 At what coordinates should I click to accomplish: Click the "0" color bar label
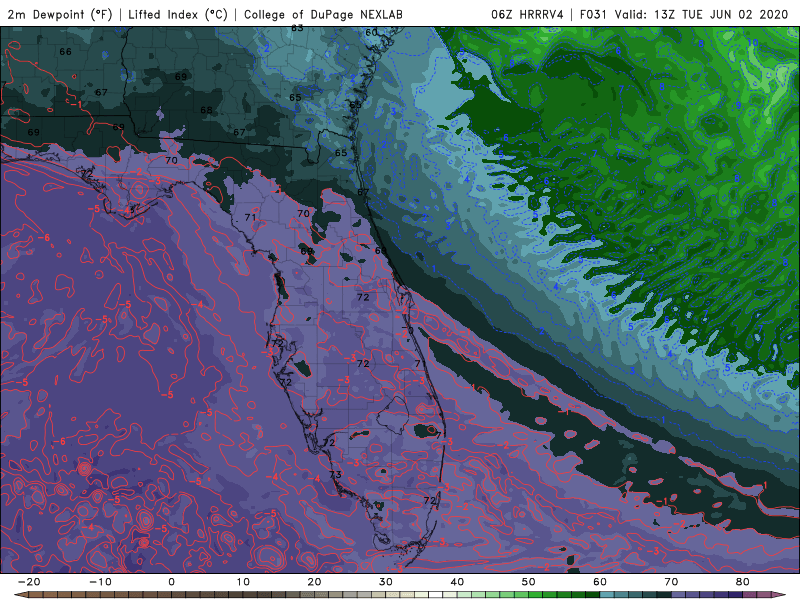click(171, 582)
